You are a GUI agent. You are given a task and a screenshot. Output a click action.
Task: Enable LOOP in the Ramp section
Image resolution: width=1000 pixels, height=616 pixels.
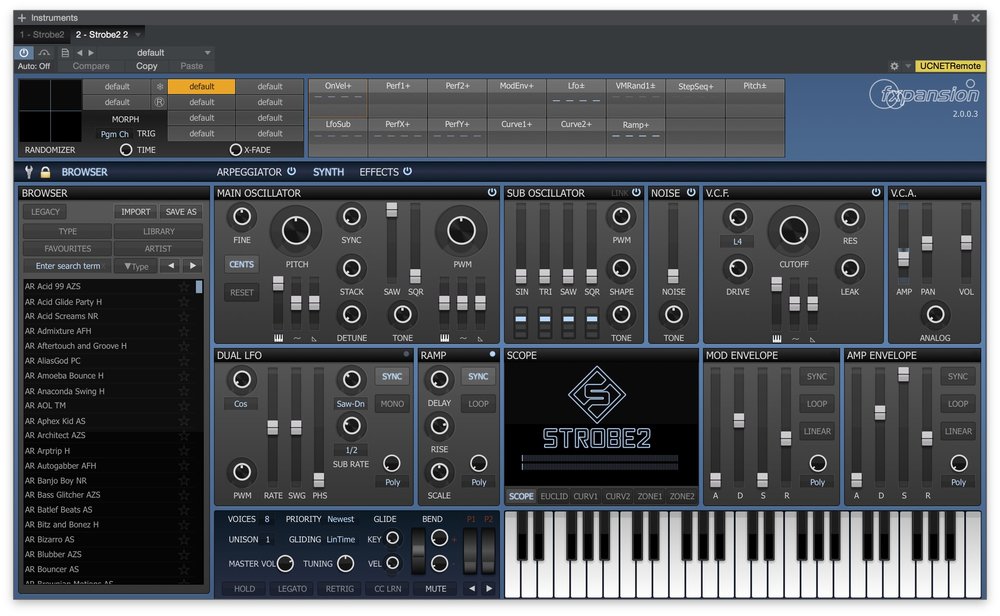(478, 404)
